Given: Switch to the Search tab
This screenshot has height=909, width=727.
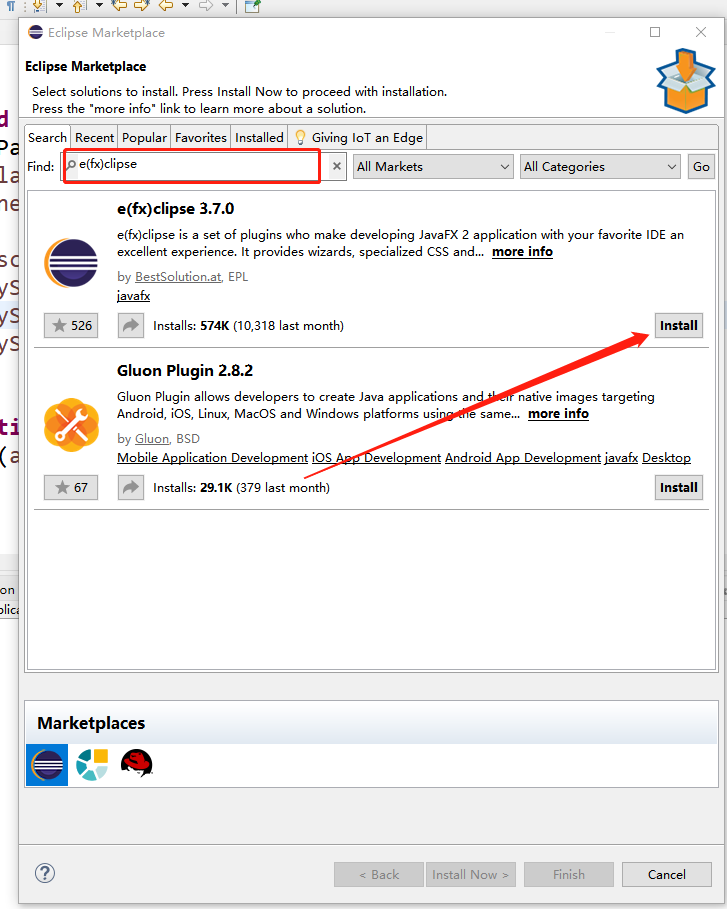Looking at the screenshot, I should pos(48,137).
